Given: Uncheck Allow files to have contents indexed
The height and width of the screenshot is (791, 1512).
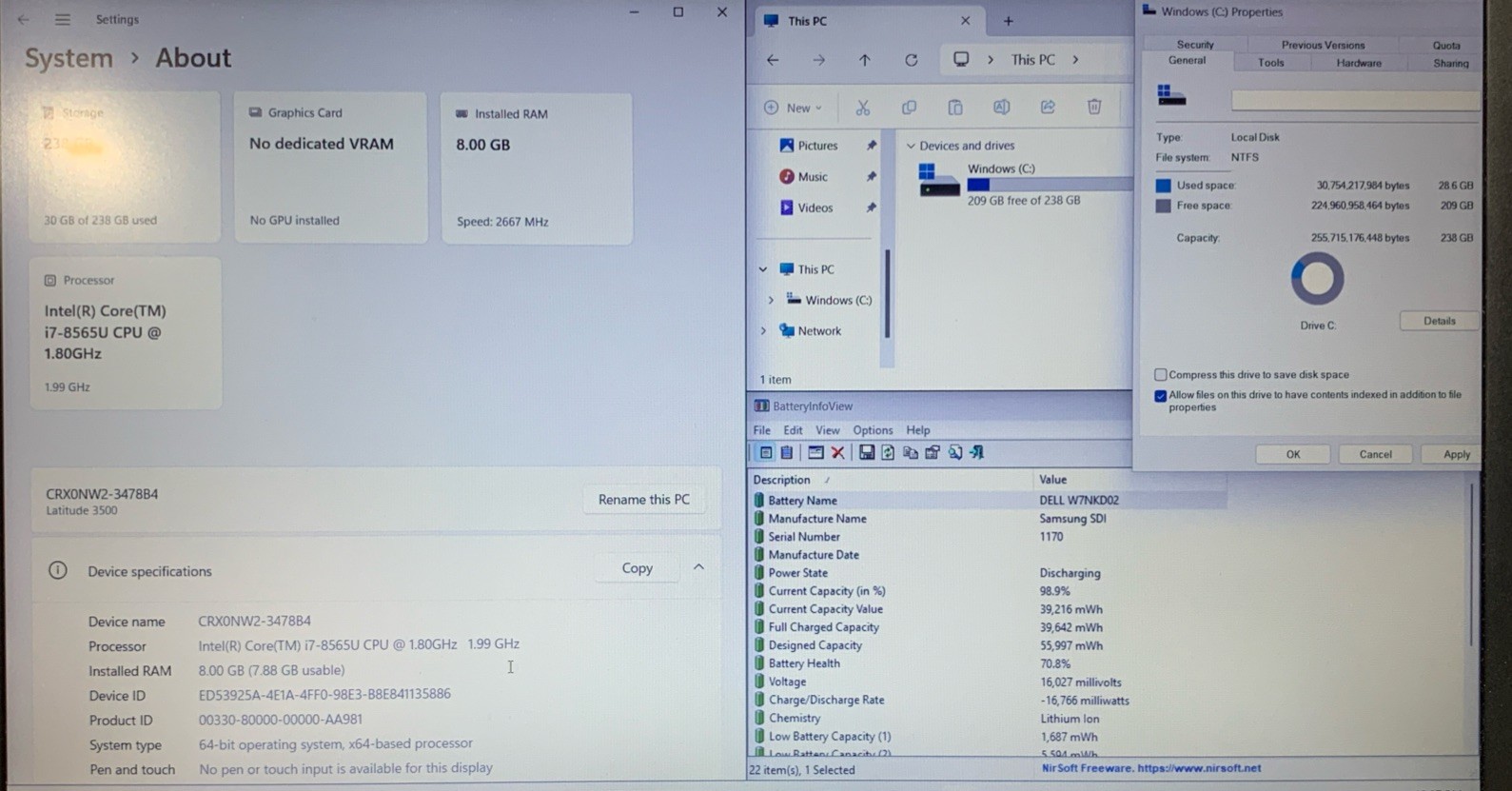Looking at the screenshot, I should [x=1160, y=396].
